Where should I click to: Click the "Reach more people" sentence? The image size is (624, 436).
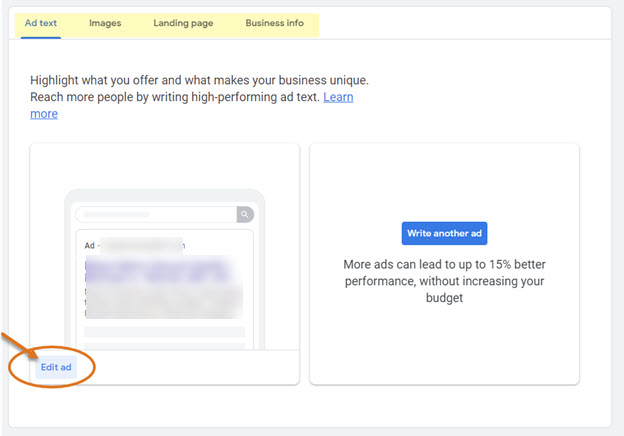[175, 97]
